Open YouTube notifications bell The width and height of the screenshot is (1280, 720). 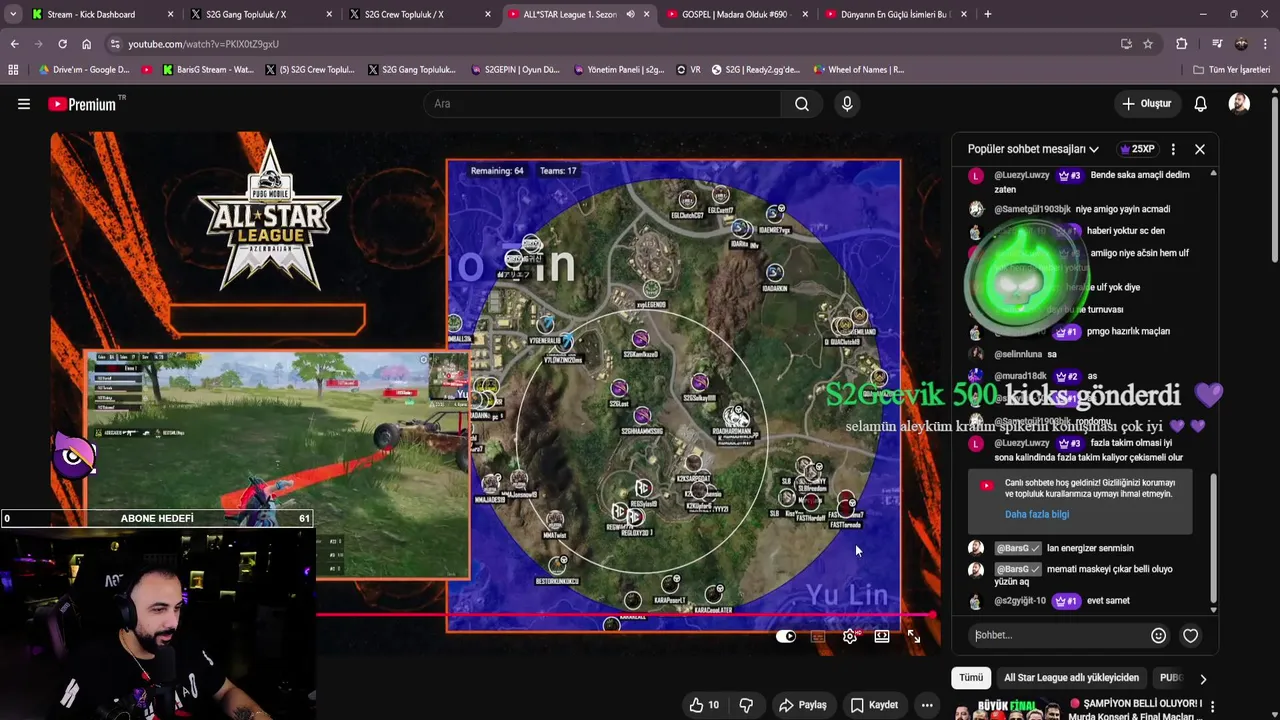(1200, 104)
